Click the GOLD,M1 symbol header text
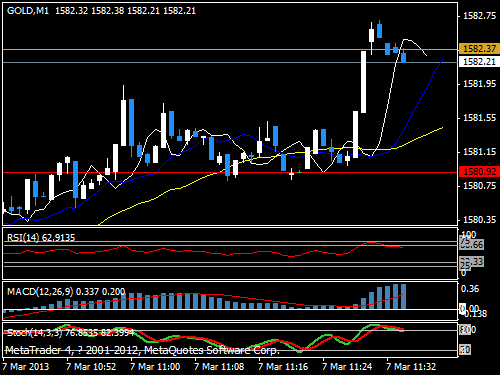This screenshot has height=375, width=500. pyautogui.click(x=28, y=11)
